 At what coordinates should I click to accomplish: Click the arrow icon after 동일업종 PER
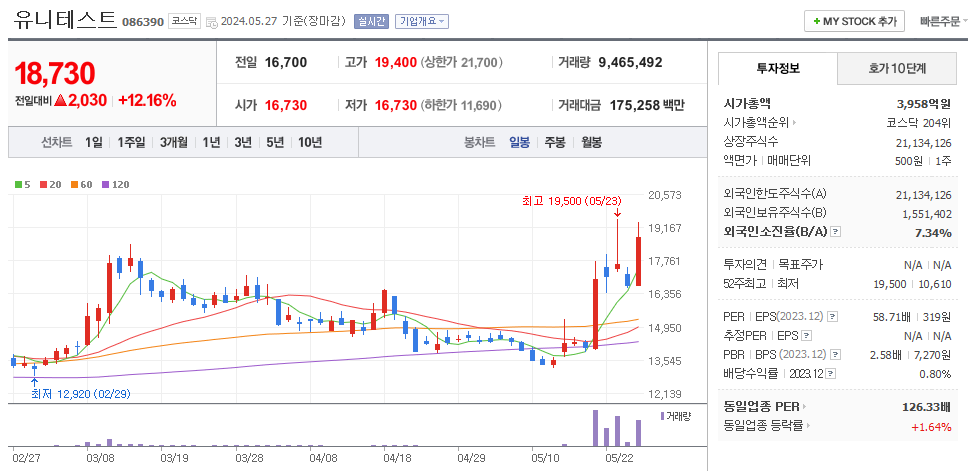pos(804,408)
